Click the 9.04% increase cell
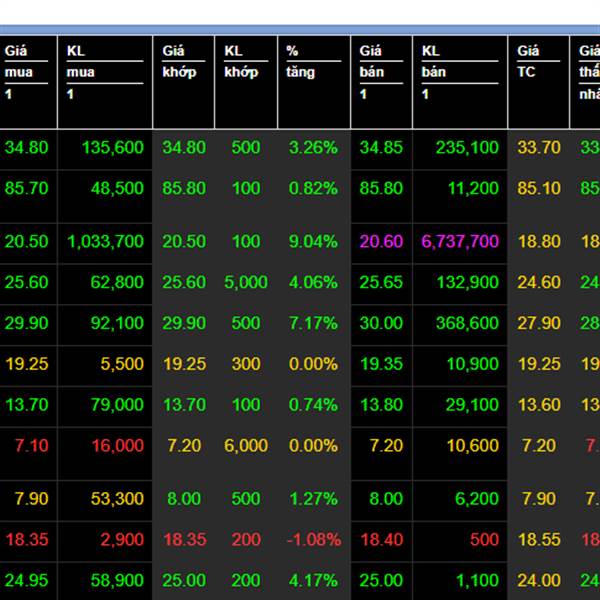Screen dimensions: 600x600 click(313, 241)
